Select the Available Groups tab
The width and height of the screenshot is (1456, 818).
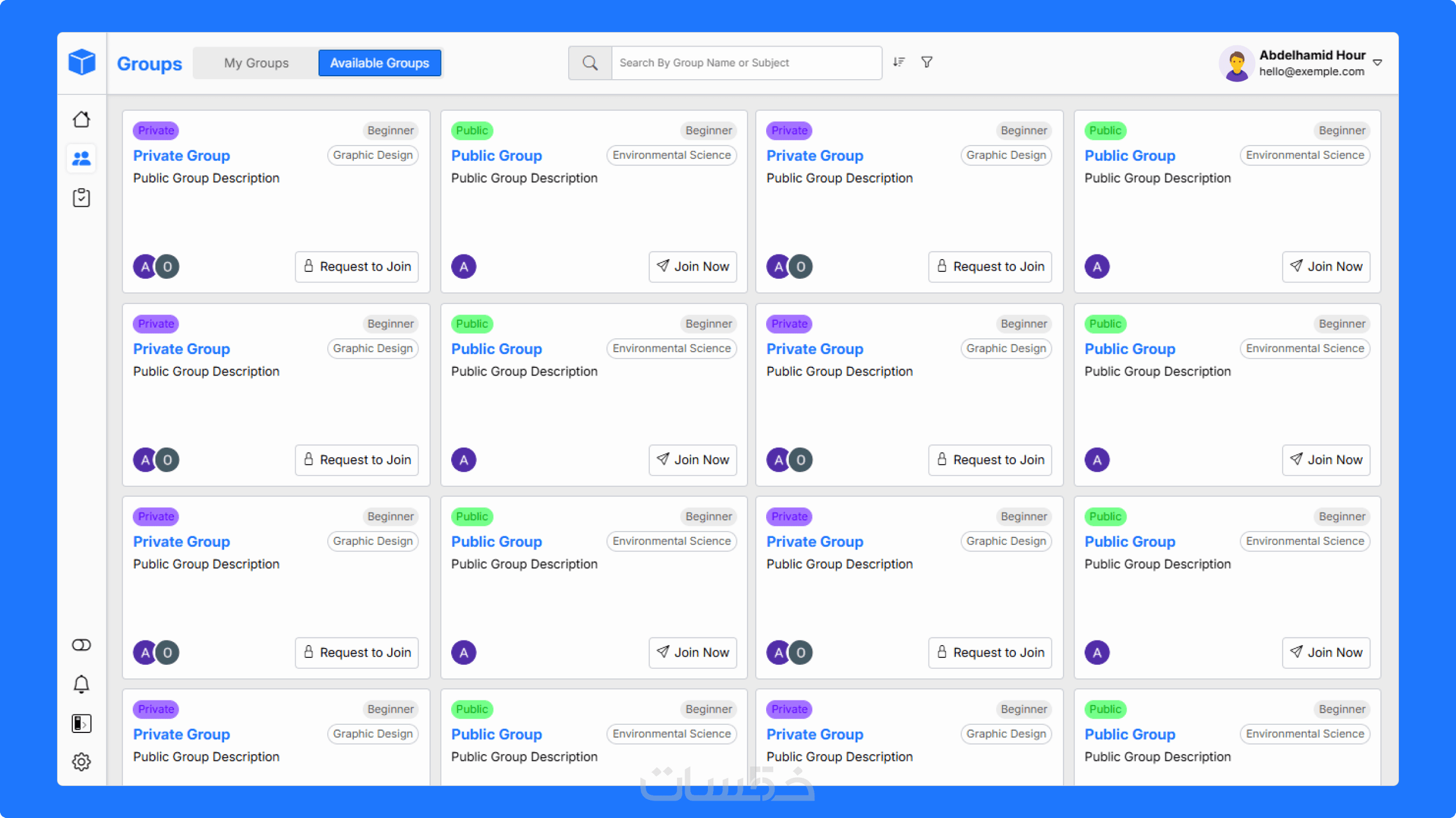pos(380,63)
